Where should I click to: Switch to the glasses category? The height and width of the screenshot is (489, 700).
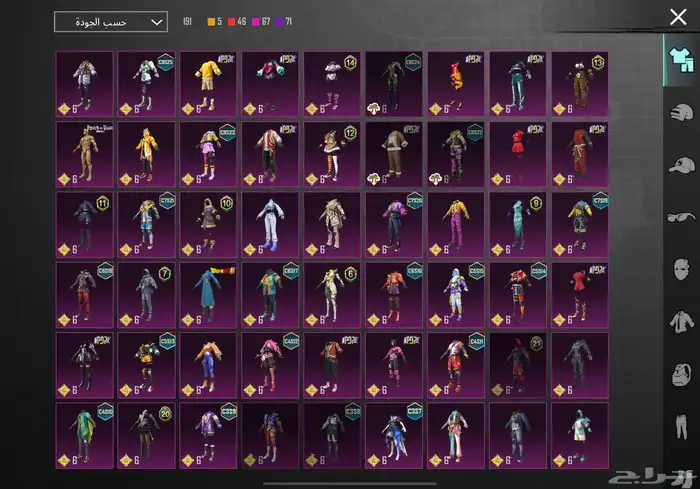(x=679, y=216)
